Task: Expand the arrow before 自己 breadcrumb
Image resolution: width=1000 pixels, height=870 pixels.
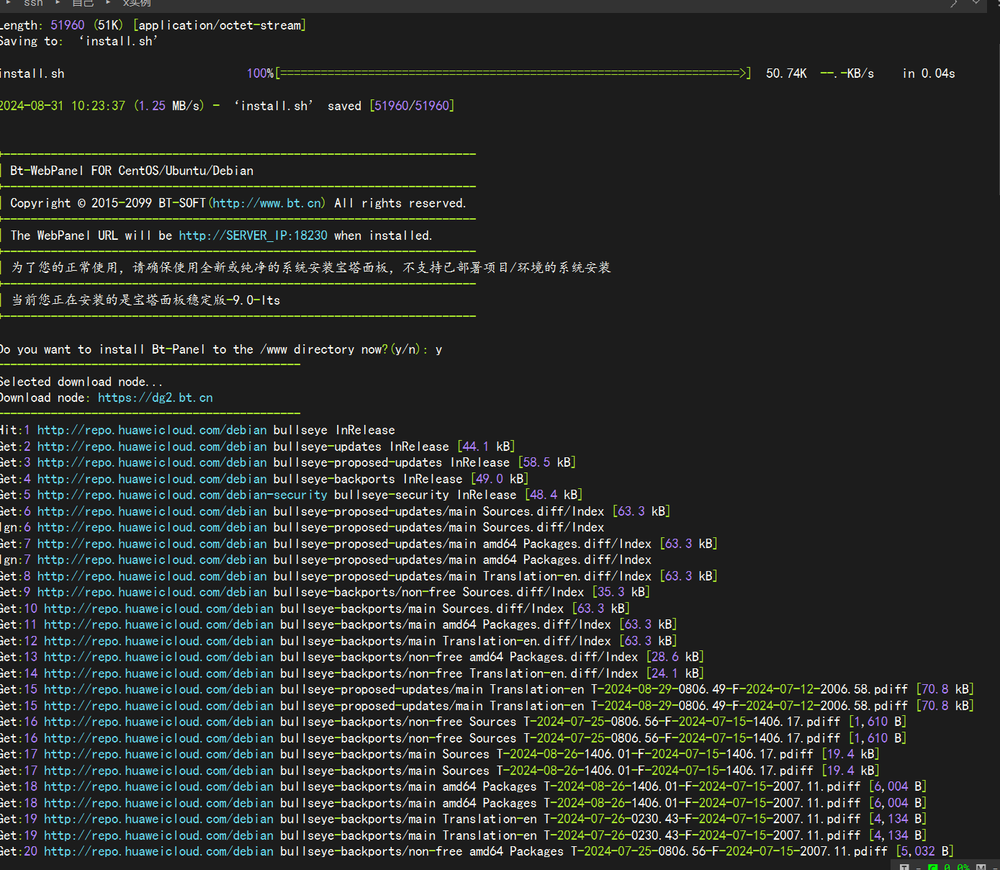Action: [58, 3]
